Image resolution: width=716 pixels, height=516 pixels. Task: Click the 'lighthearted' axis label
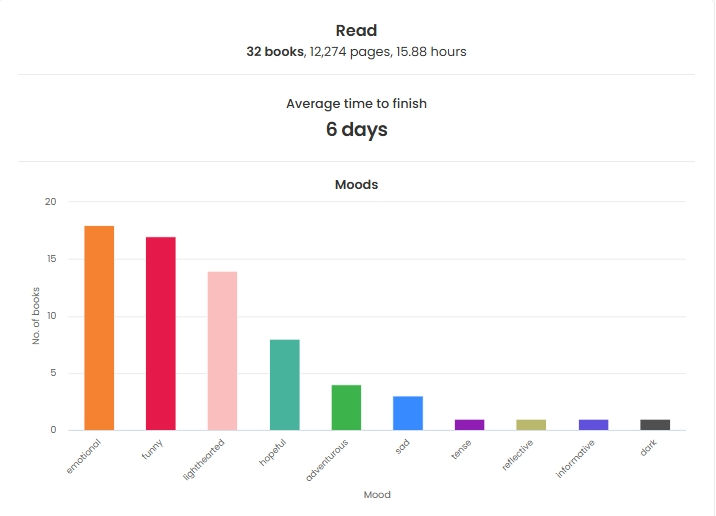[204, 459]
